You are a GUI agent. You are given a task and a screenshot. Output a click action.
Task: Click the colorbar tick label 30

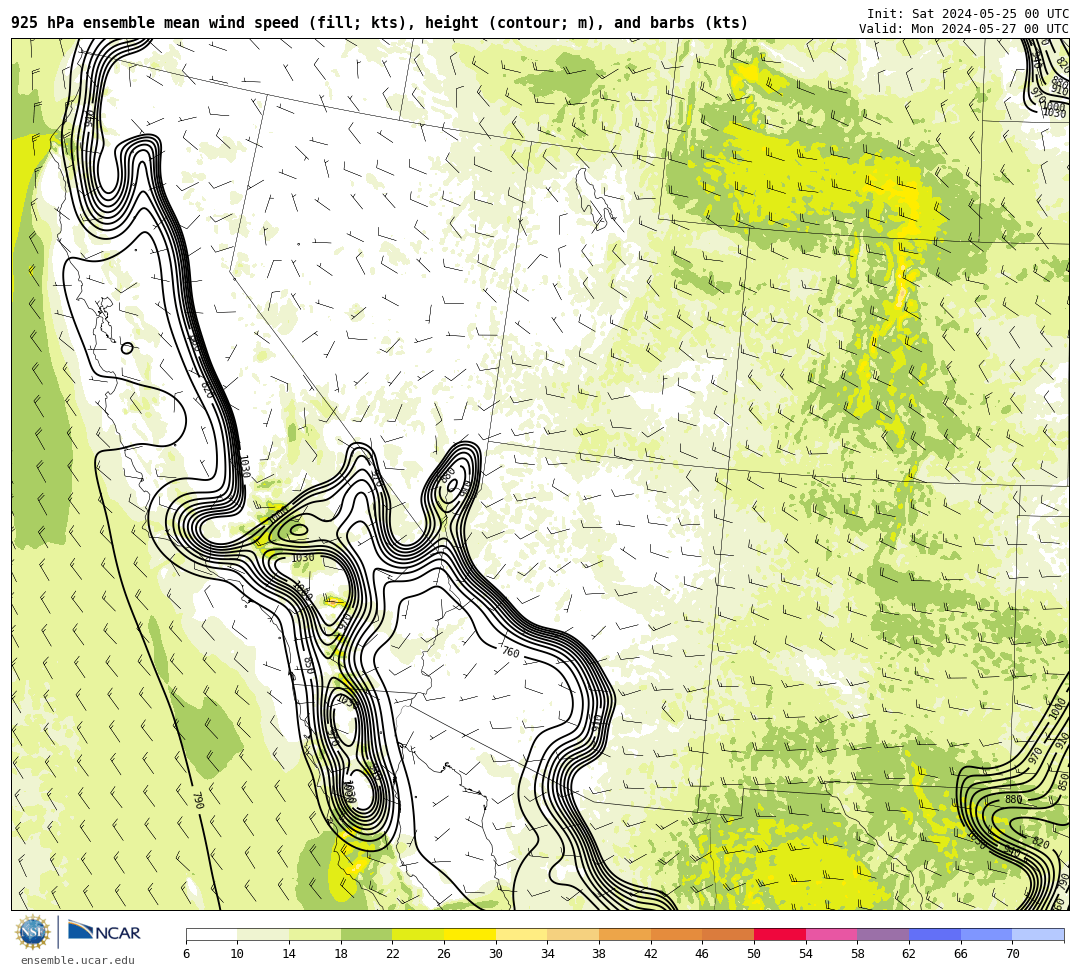click(496, 954)
